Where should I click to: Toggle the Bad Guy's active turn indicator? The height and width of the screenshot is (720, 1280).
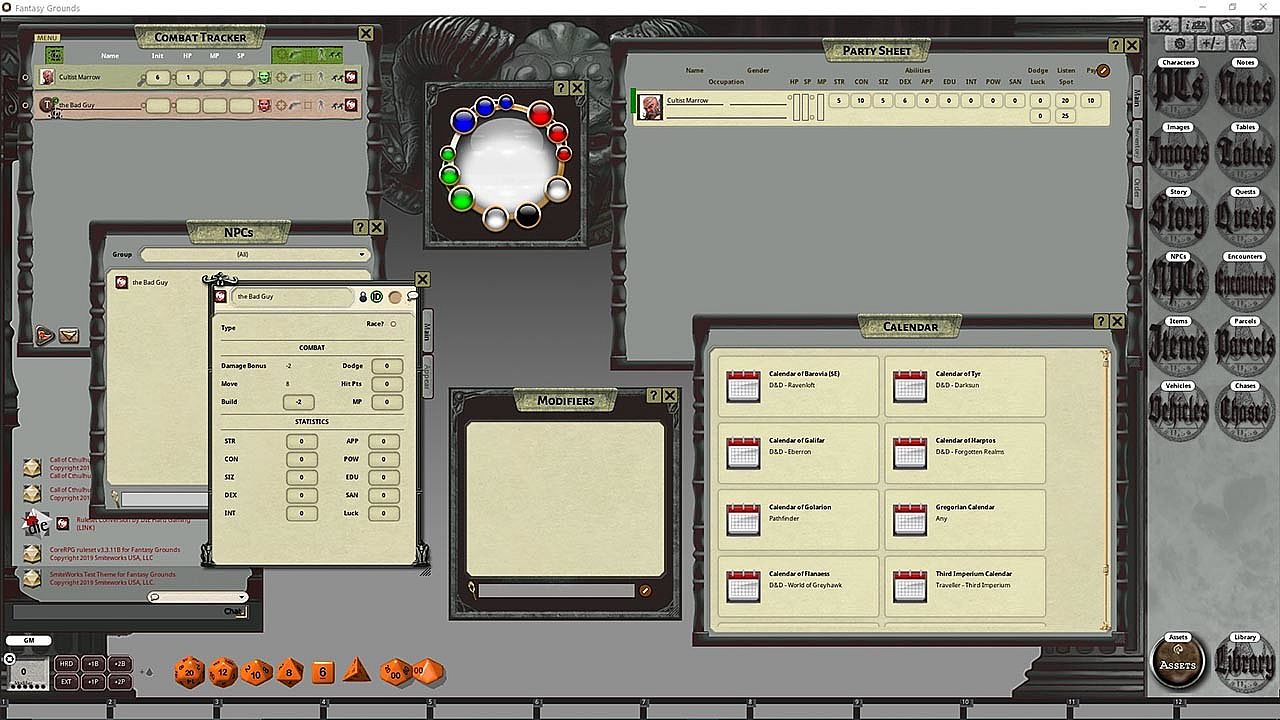click(x=26, y=104)
